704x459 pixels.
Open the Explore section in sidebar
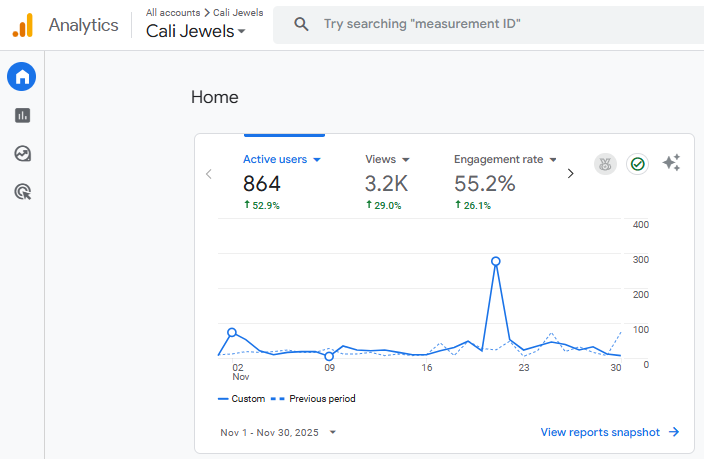coord(22,153)
